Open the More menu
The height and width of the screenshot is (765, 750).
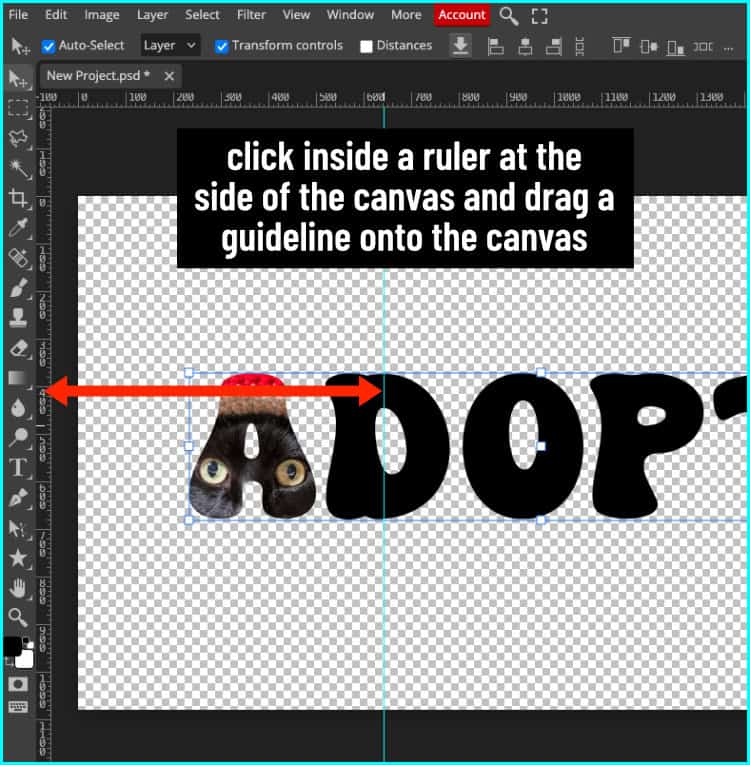point(406,15)
